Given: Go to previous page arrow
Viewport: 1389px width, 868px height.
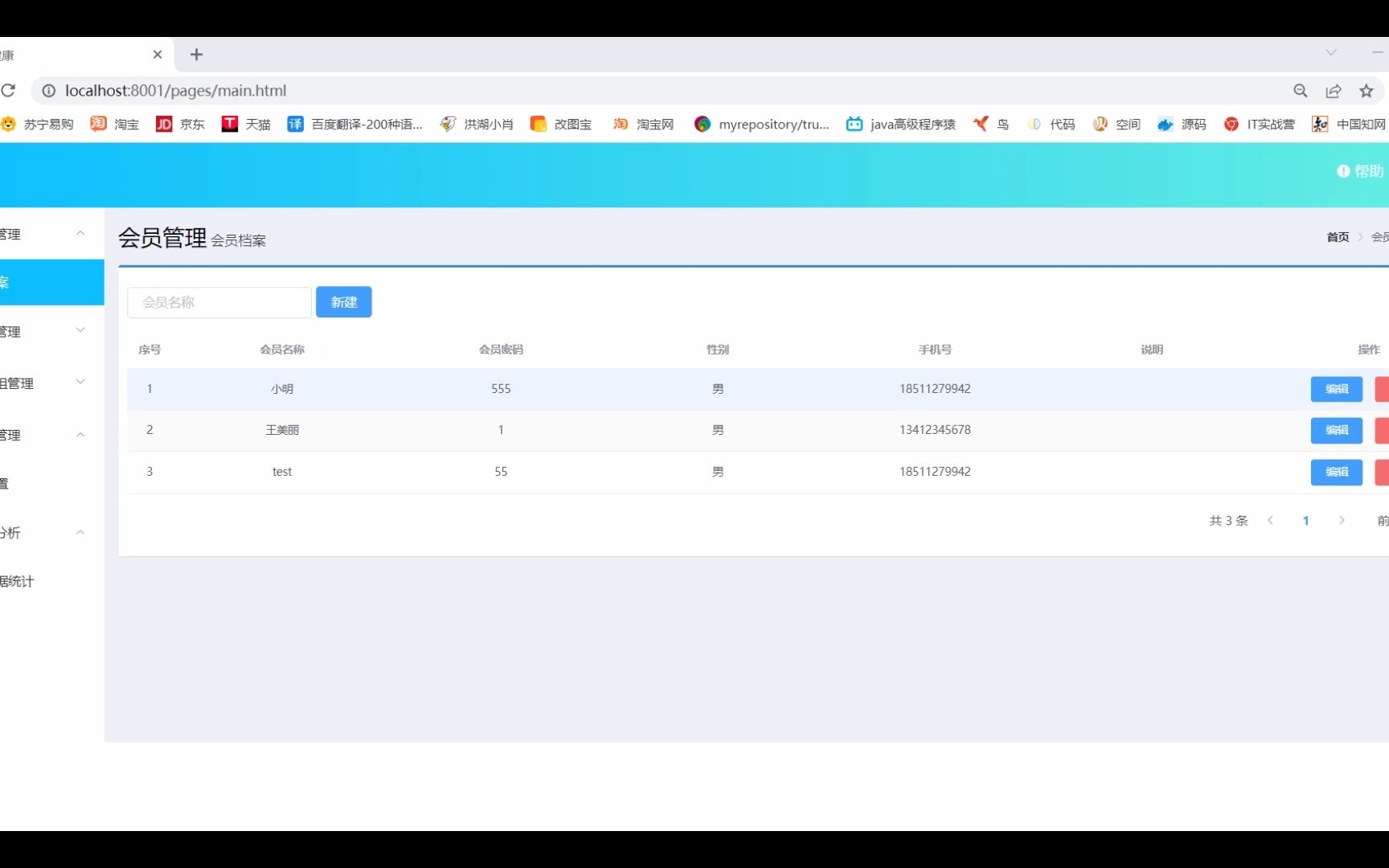Looking at the screenshot, I should coord(1270,521).
